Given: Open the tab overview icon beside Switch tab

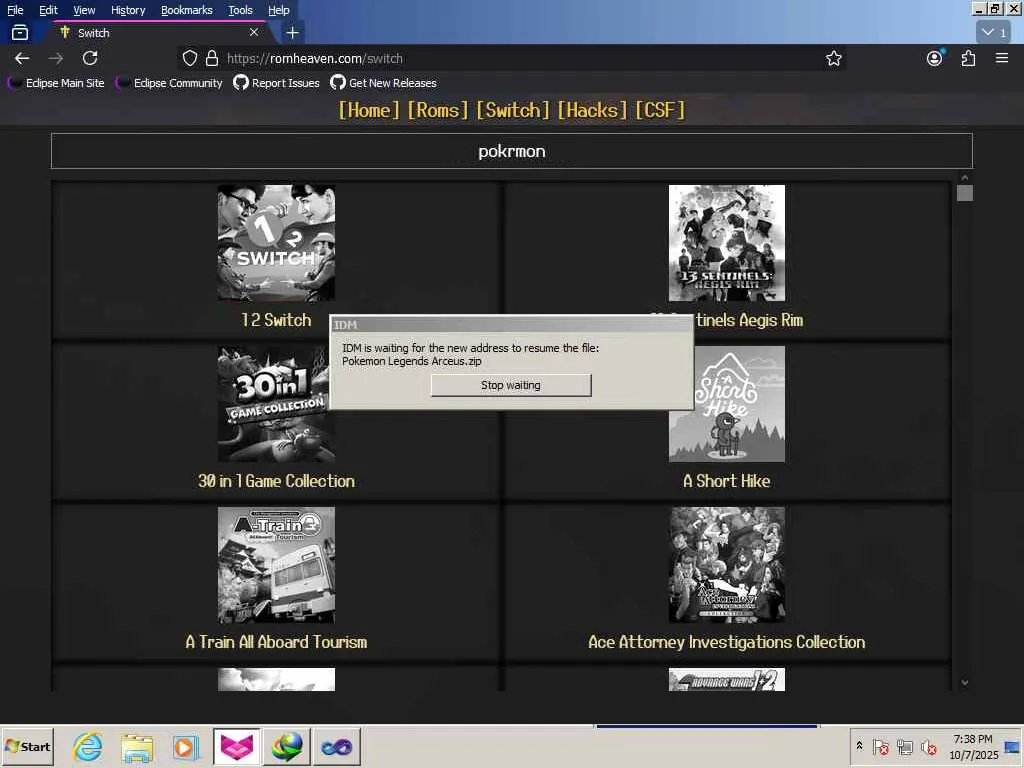Looking at the screenshot, I should (20, 32).
